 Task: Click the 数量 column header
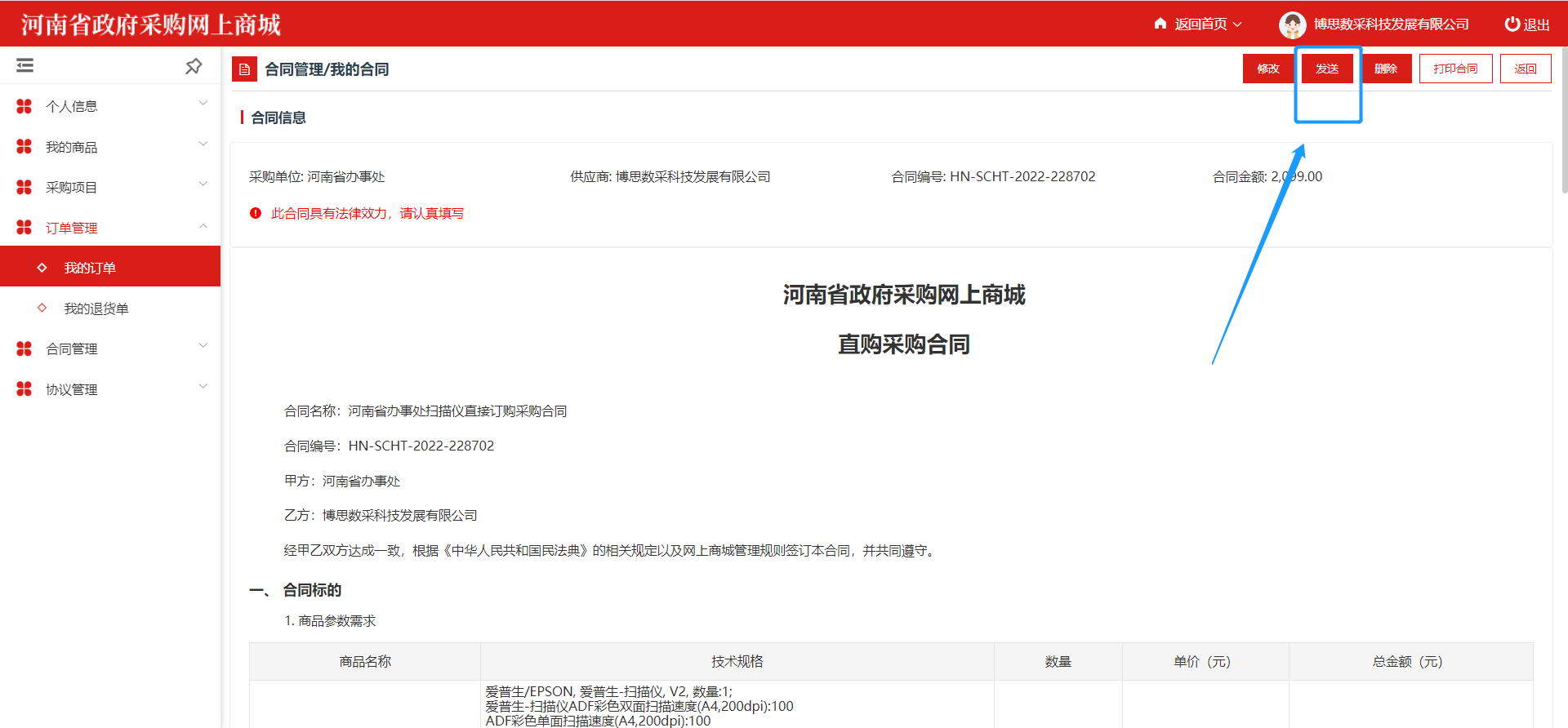1058,661
